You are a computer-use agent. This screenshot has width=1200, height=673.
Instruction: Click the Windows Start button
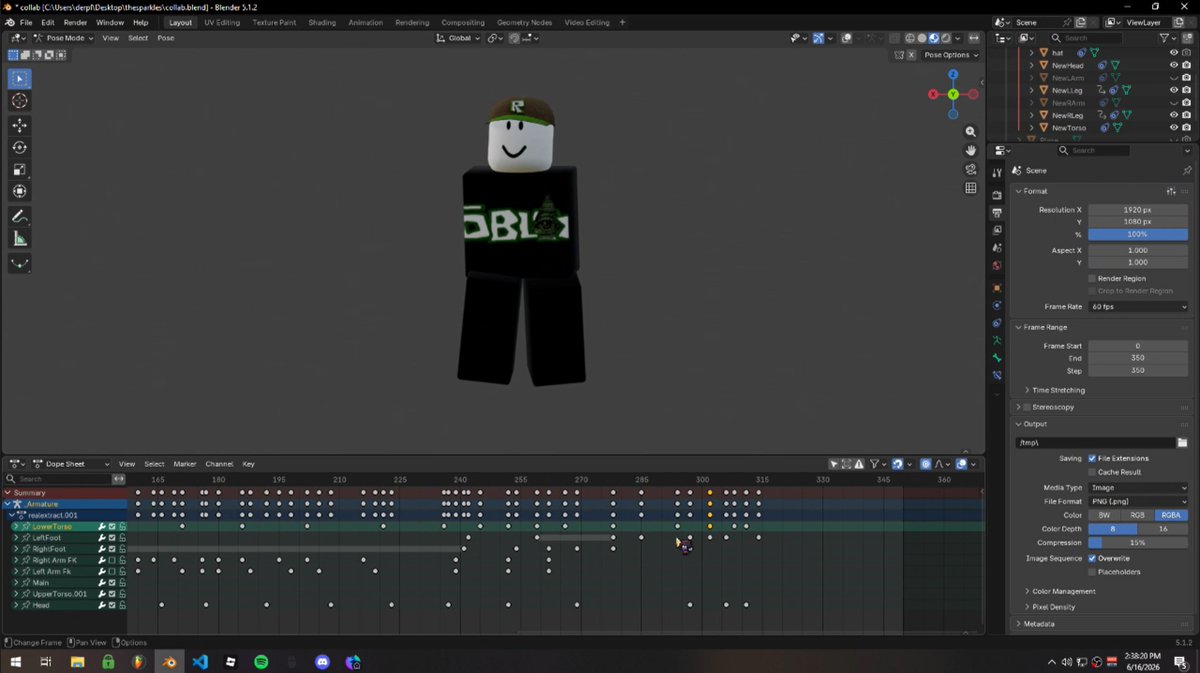(x=15, y=662)
